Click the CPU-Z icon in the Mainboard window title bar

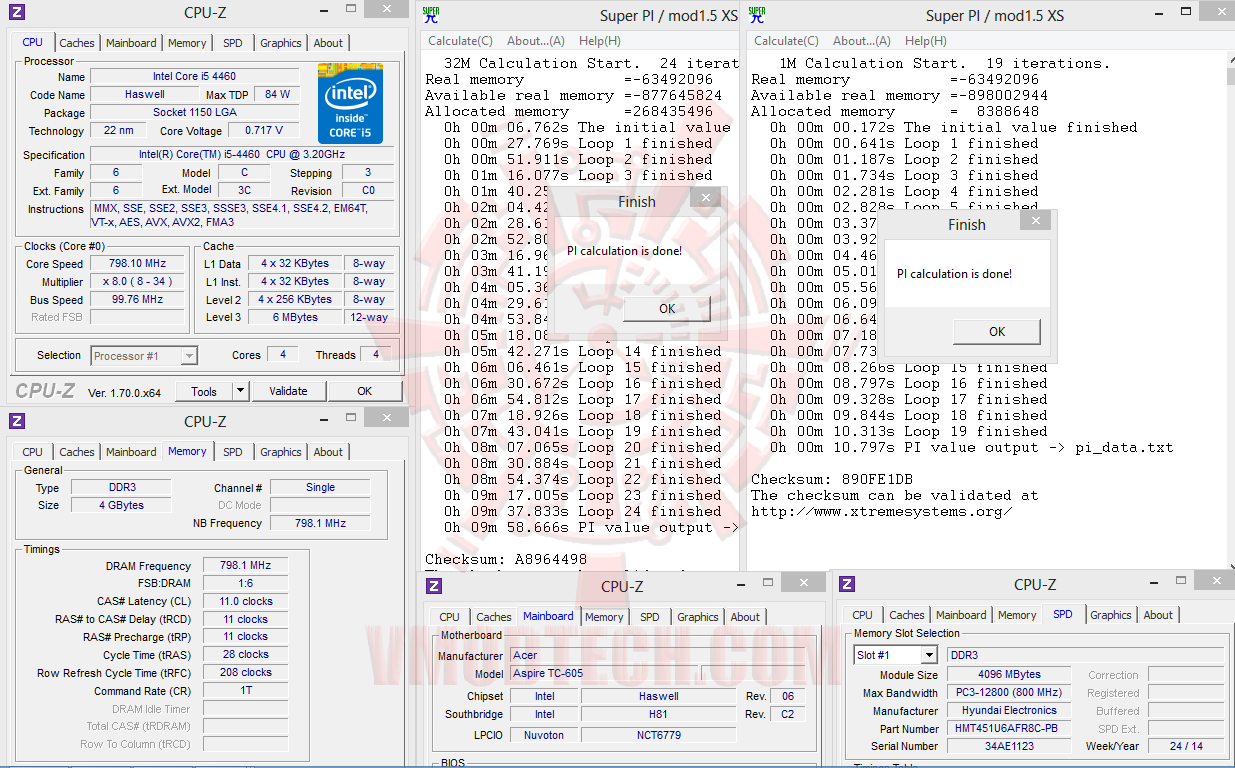tap(434, 586)
